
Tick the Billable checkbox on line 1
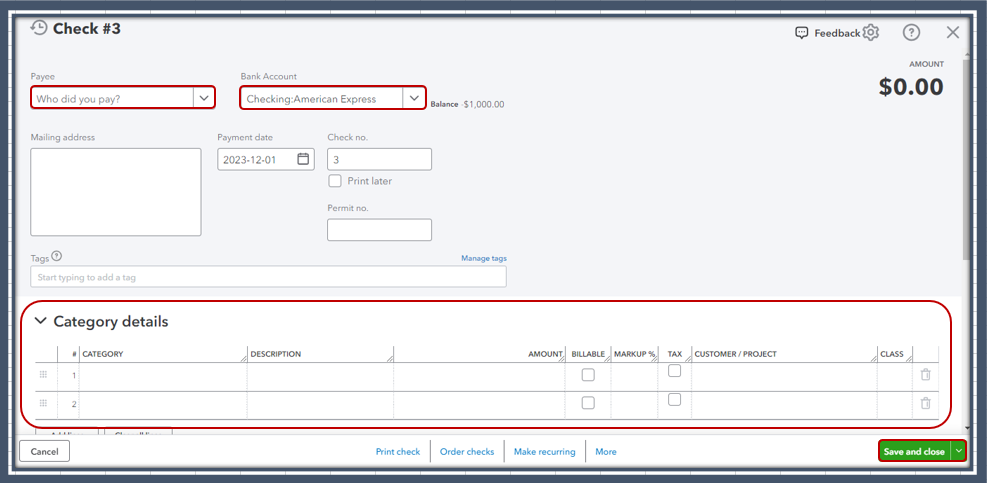point(588,375)
